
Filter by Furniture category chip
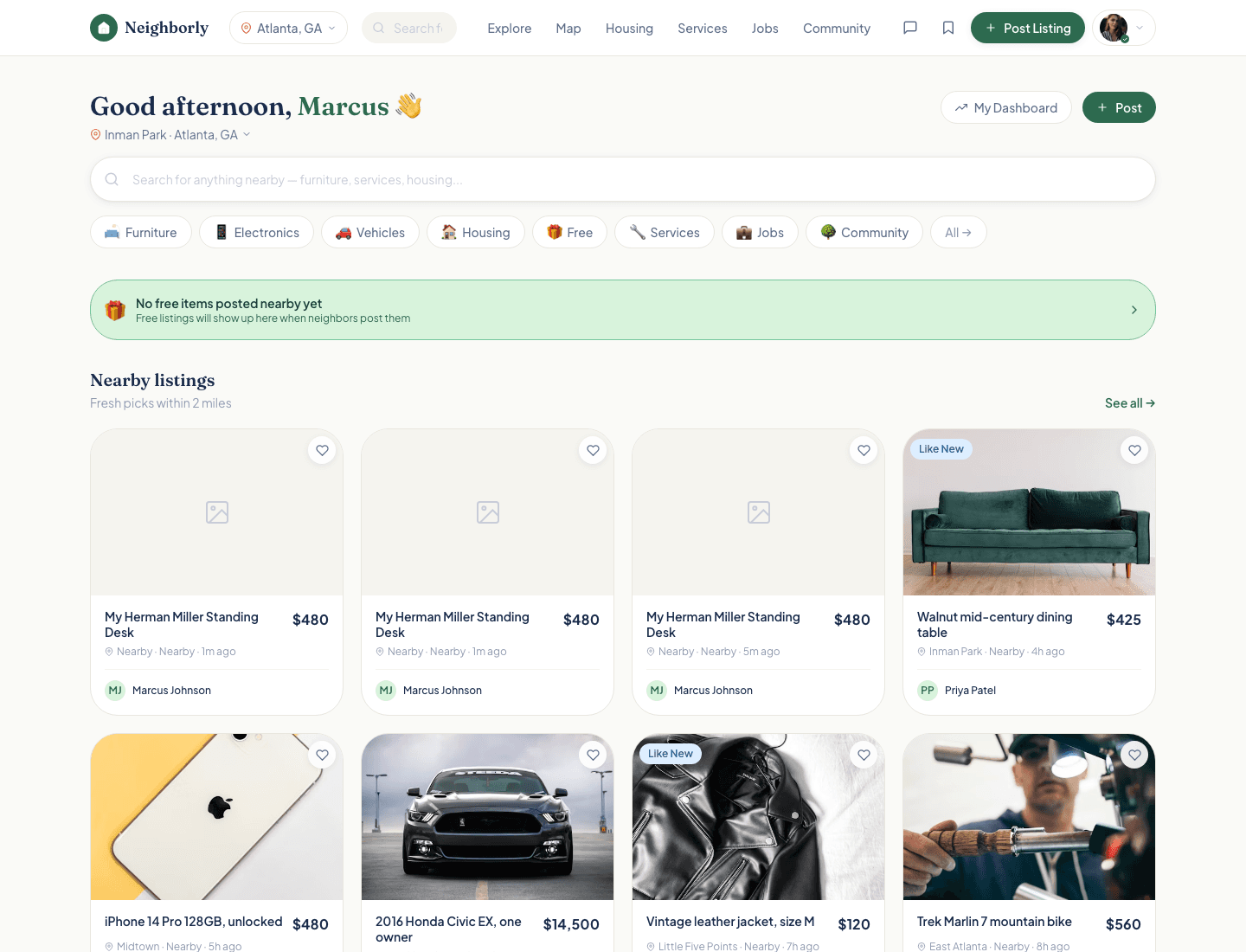[x=141, y=232]
